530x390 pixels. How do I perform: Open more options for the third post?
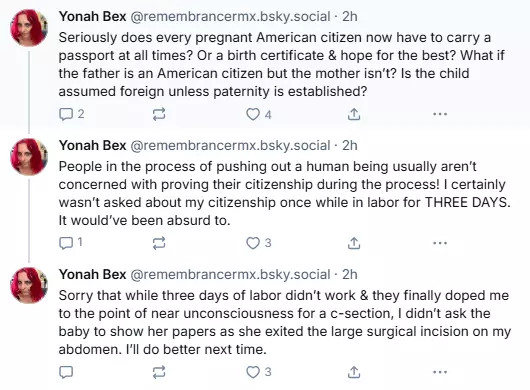(x=440, y=372)
